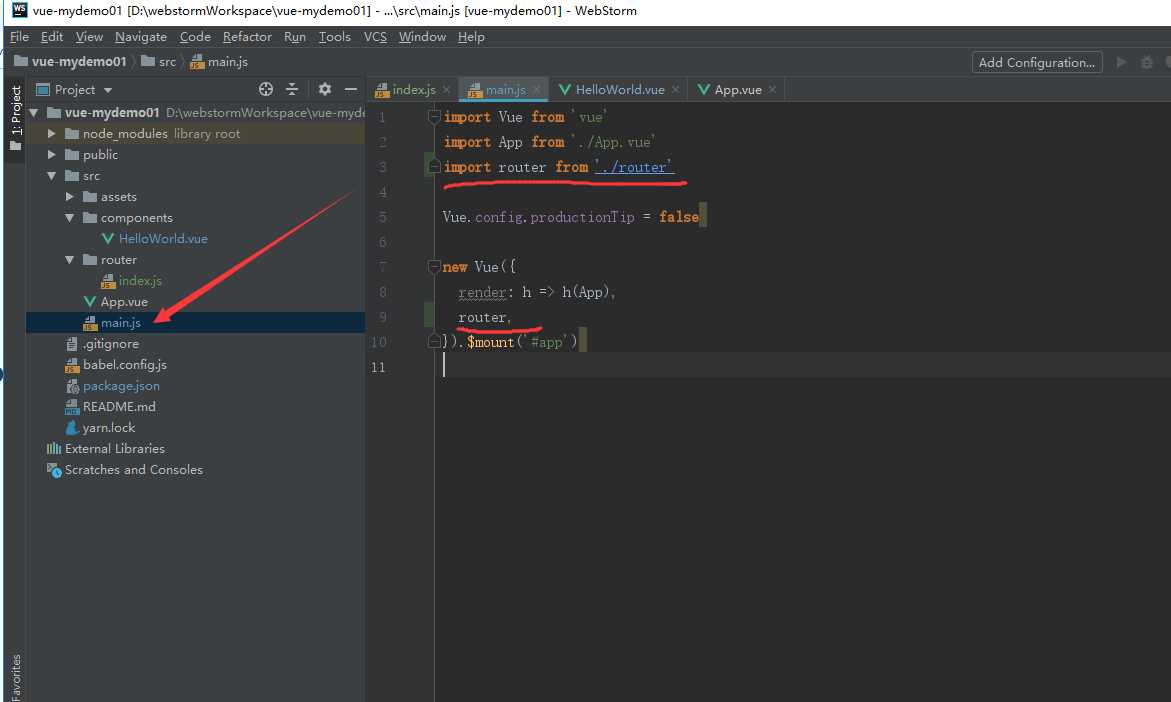The width and height of the screenshot is (1171, 702).
Task: Click '$mount' text on line 10
Action: pos(490,342)
